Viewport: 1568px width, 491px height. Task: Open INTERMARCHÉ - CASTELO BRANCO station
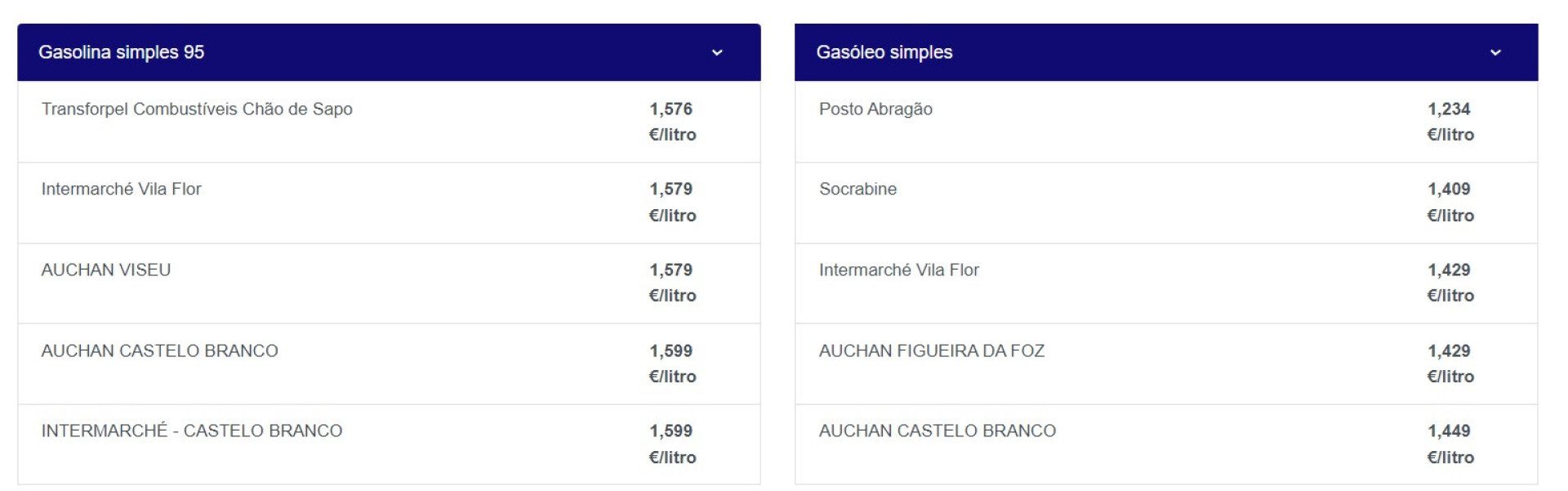[192, 431]
